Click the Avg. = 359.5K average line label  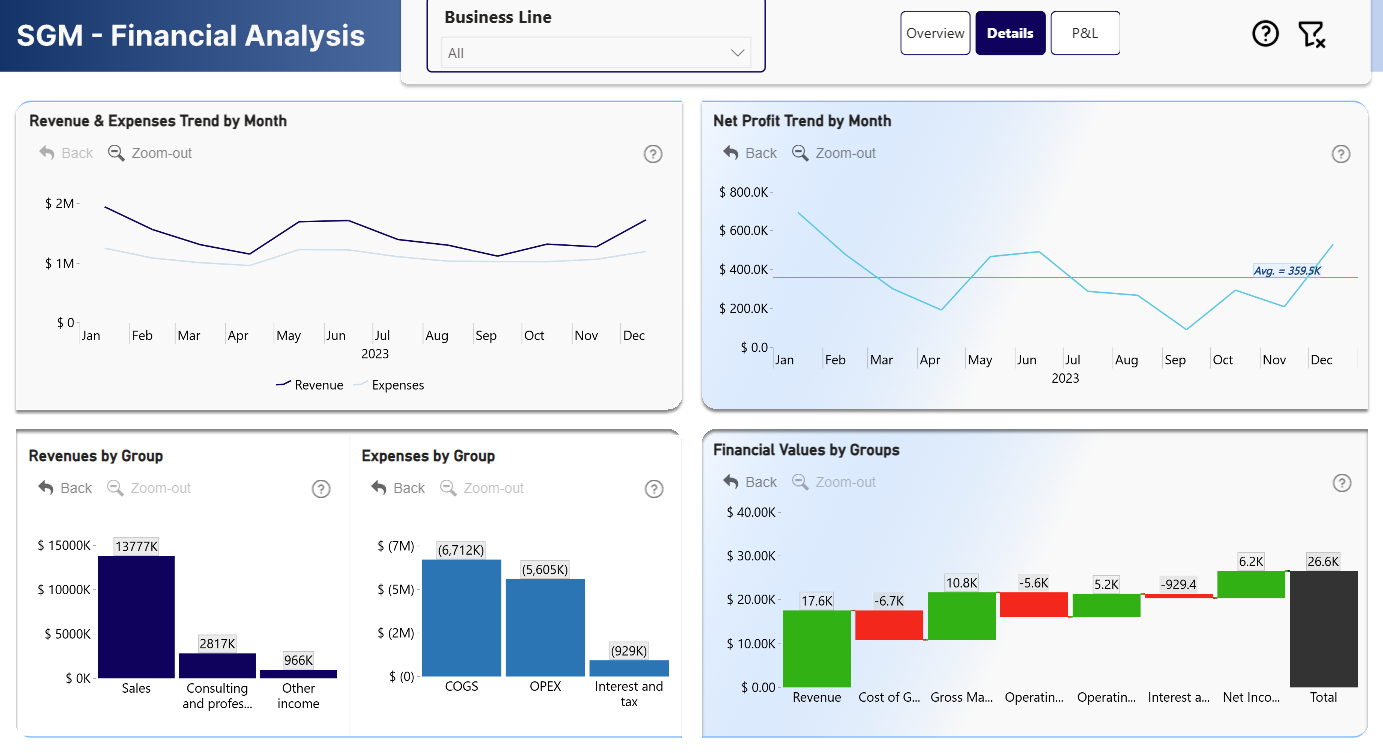click(1287, 271)
